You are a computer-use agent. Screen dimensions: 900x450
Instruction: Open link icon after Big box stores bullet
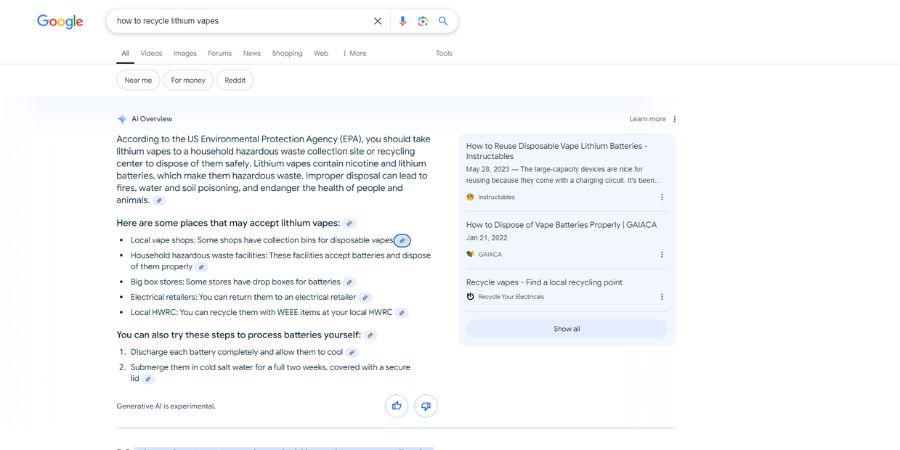click(350, 282)
